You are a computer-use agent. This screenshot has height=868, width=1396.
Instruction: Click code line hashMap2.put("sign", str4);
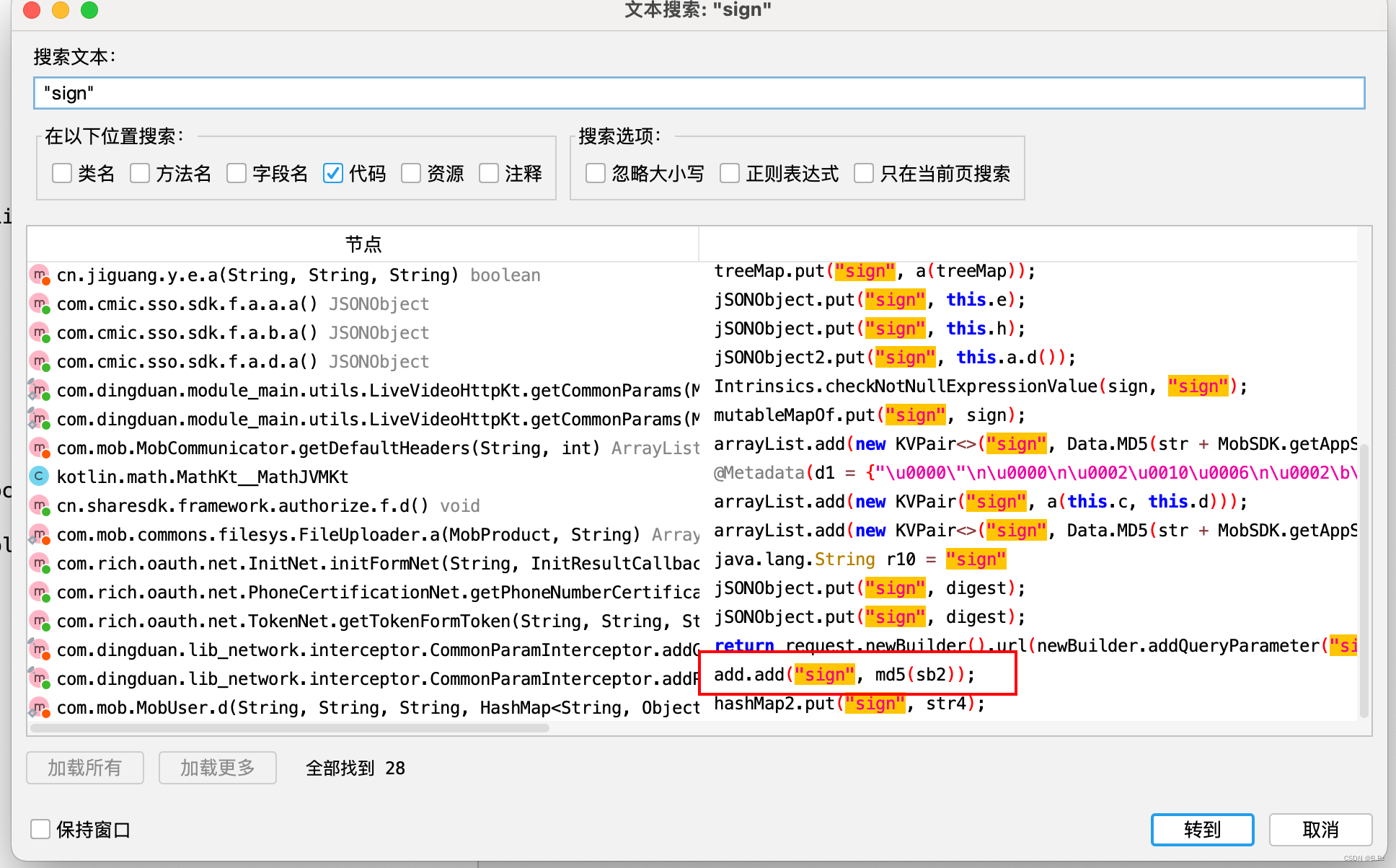pos(849,704)
